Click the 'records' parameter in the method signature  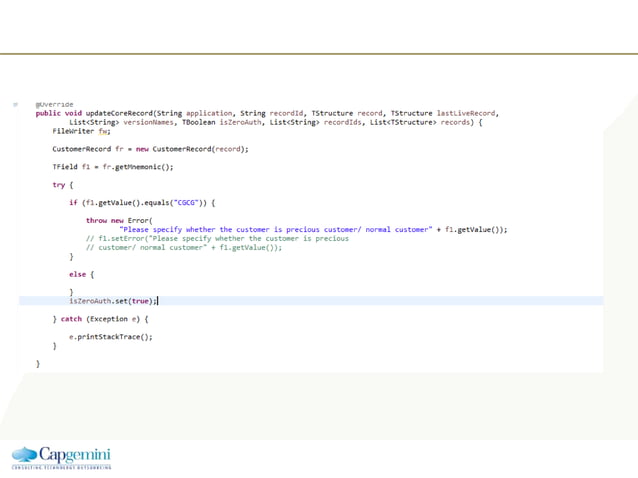tap(455, 122)
